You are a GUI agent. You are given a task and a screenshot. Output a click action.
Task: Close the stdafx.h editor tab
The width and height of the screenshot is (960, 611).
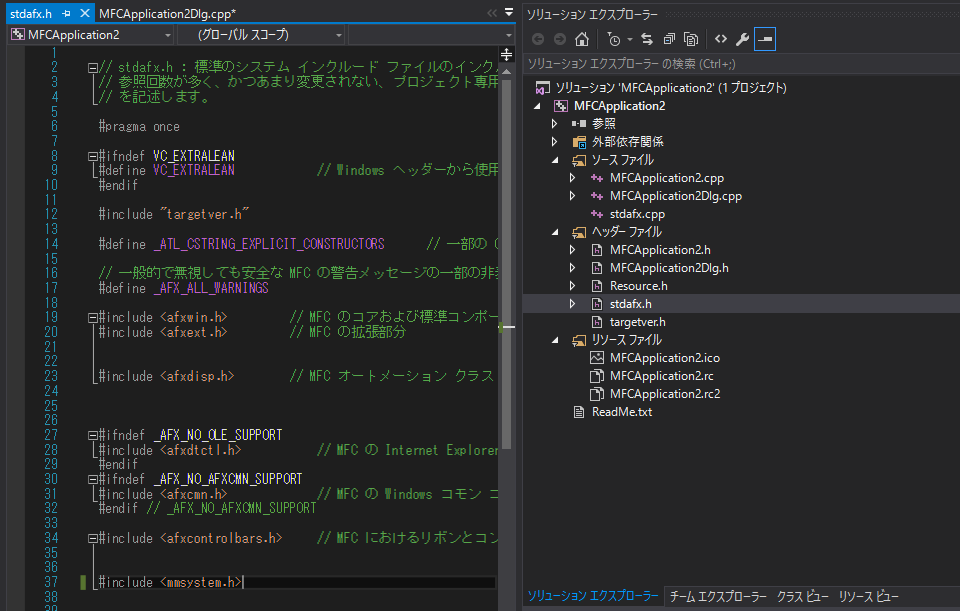point(85,13)
